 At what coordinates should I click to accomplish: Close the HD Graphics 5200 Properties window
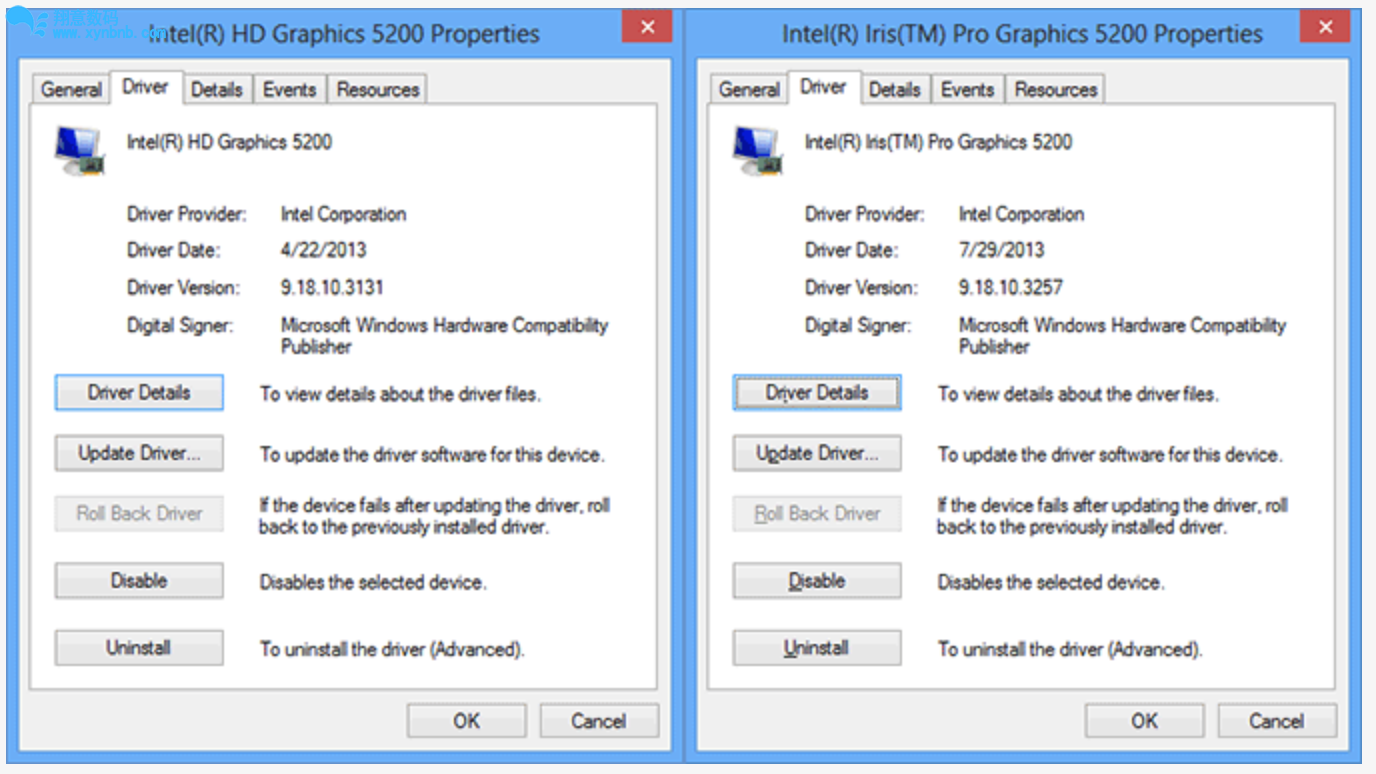pos(647,27)
